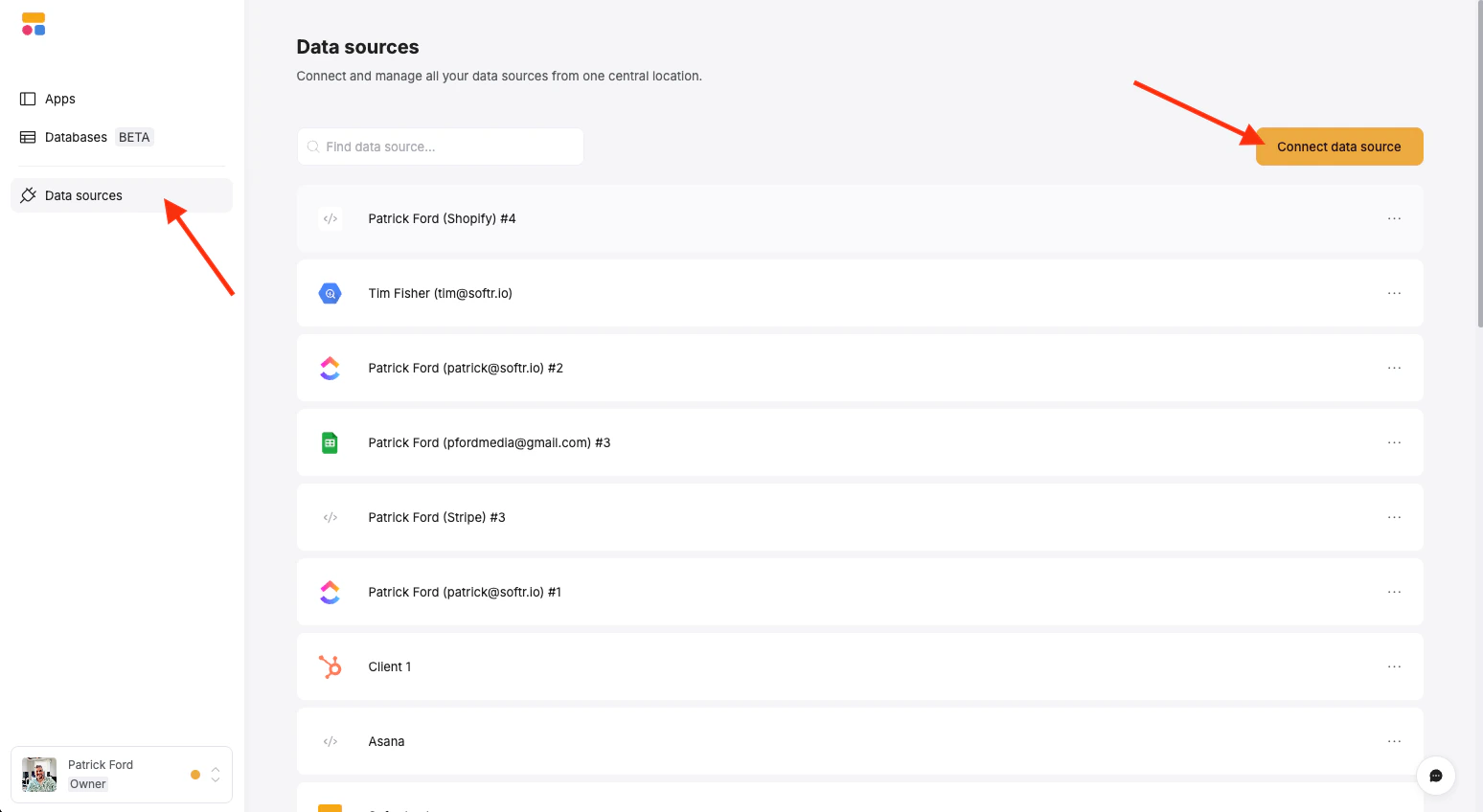The width and height of the screenshot is (1483, 812).
Task: Click the code icon next to Asana
Action: 331,741
